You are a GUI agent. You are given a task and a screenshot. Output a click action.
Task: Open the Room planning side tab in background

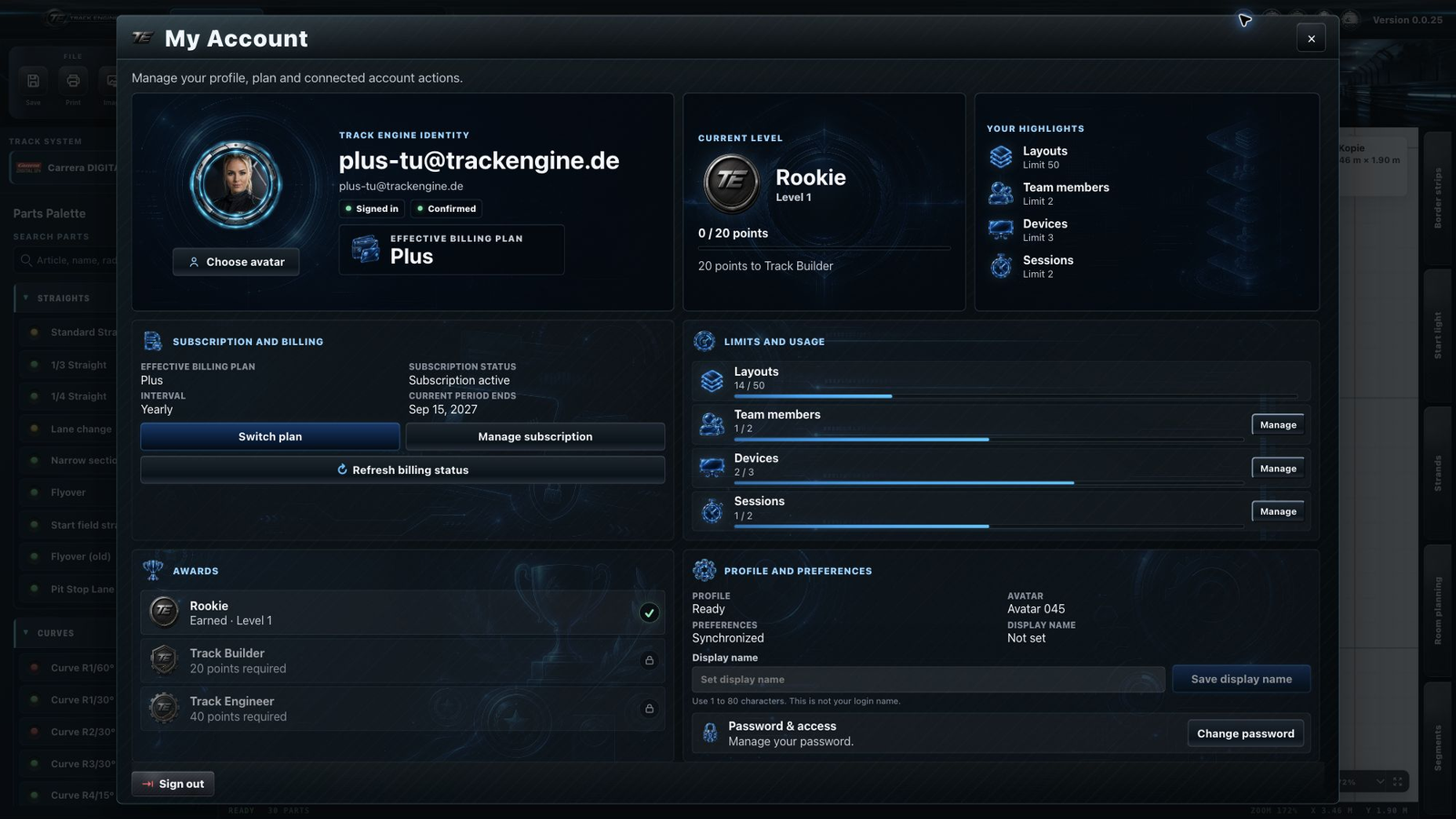(1438, 610)
